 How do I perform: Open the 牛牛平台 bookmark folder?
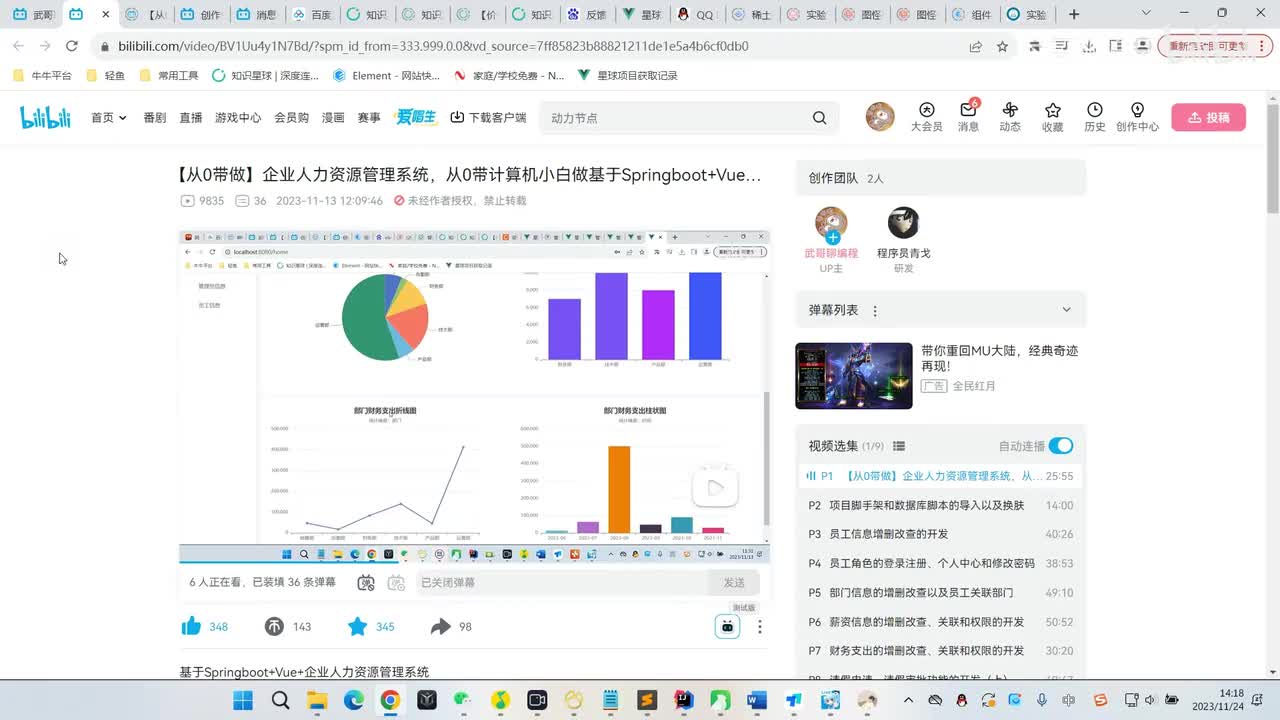click(x=43, y=75)
